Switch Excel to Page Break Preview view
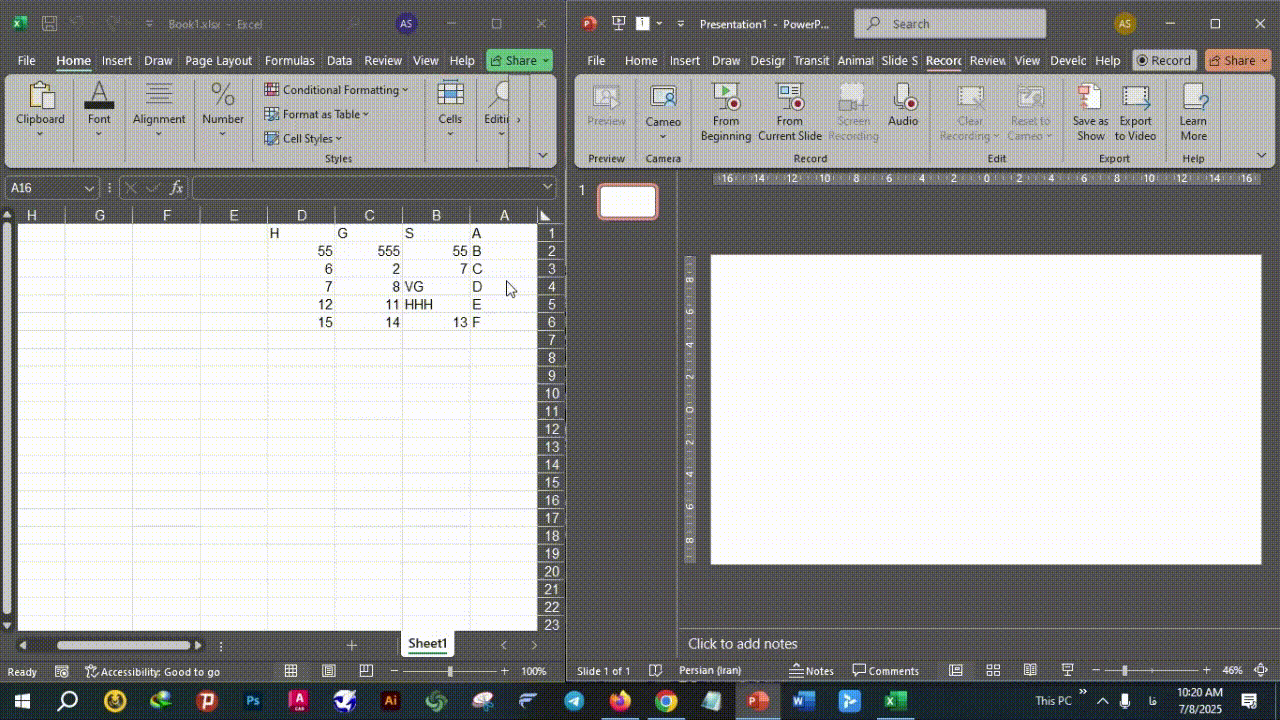The height and width of the screenshot is (720, 1280). click(x=366, y=671)
